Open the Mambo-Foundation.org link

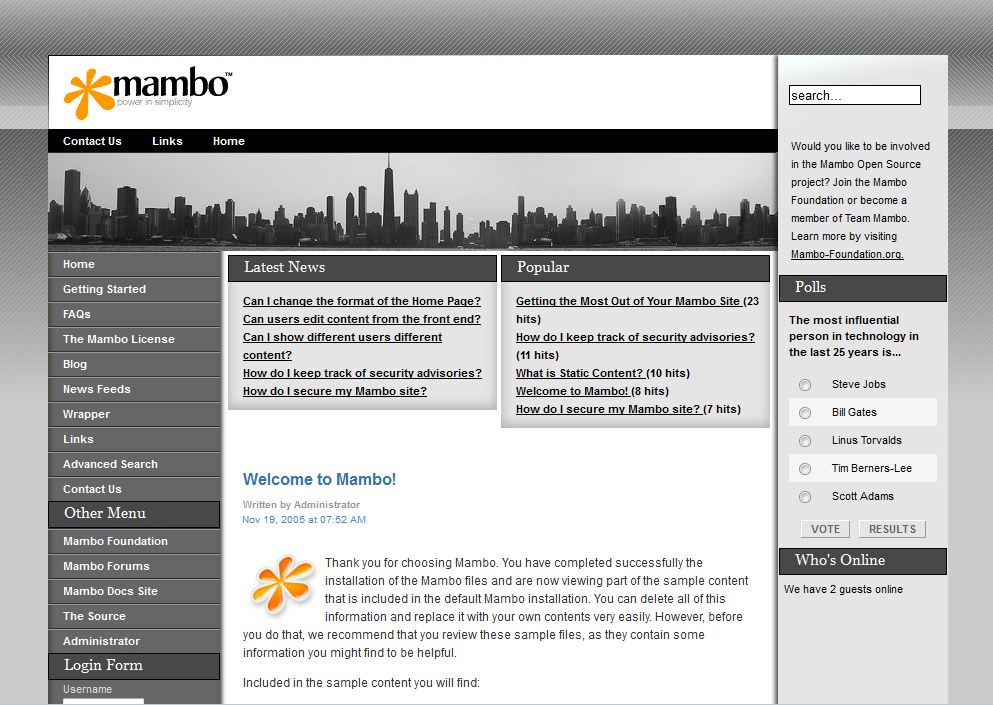pyautogui.click(x=847, y=254)
